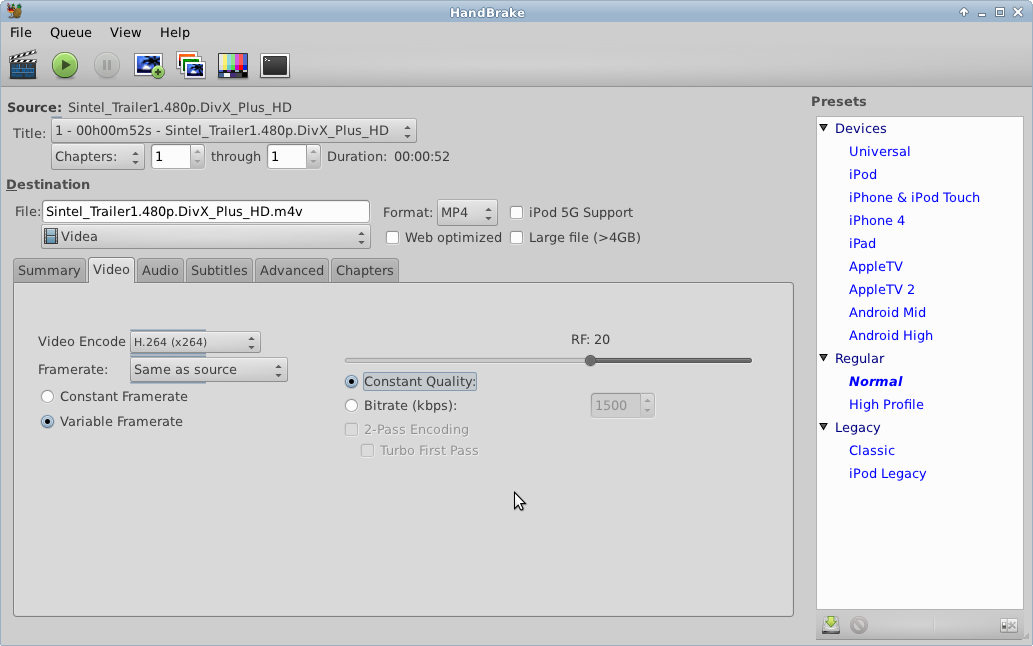Switch to the Summary tab
The height and width of the screenshot is (646, 1033).
click(49, 271)
